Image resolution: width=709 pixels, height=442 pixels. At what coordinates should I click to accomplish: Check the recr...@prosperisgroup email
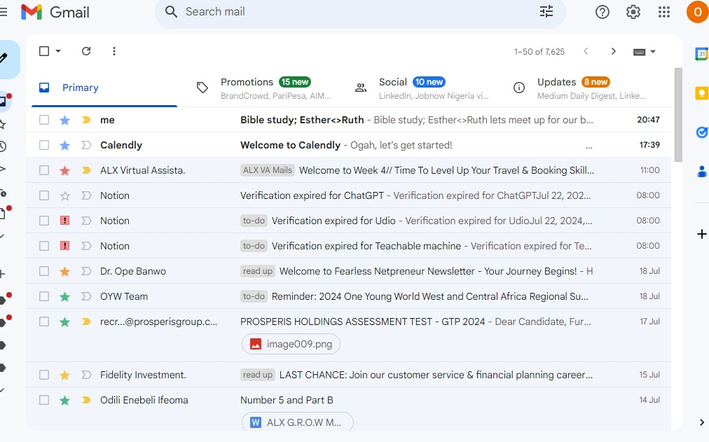(44, 321)
